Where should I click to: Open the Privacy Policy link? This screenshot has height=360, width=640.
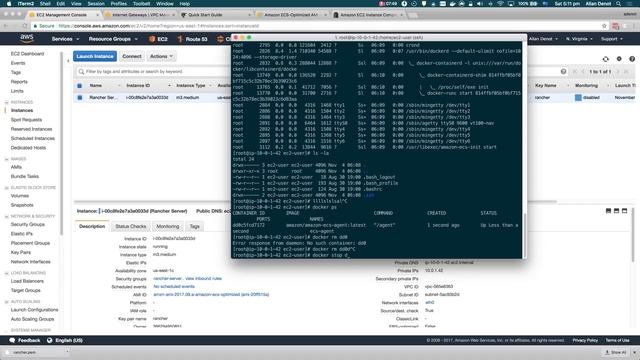click(x=585, y=340)
